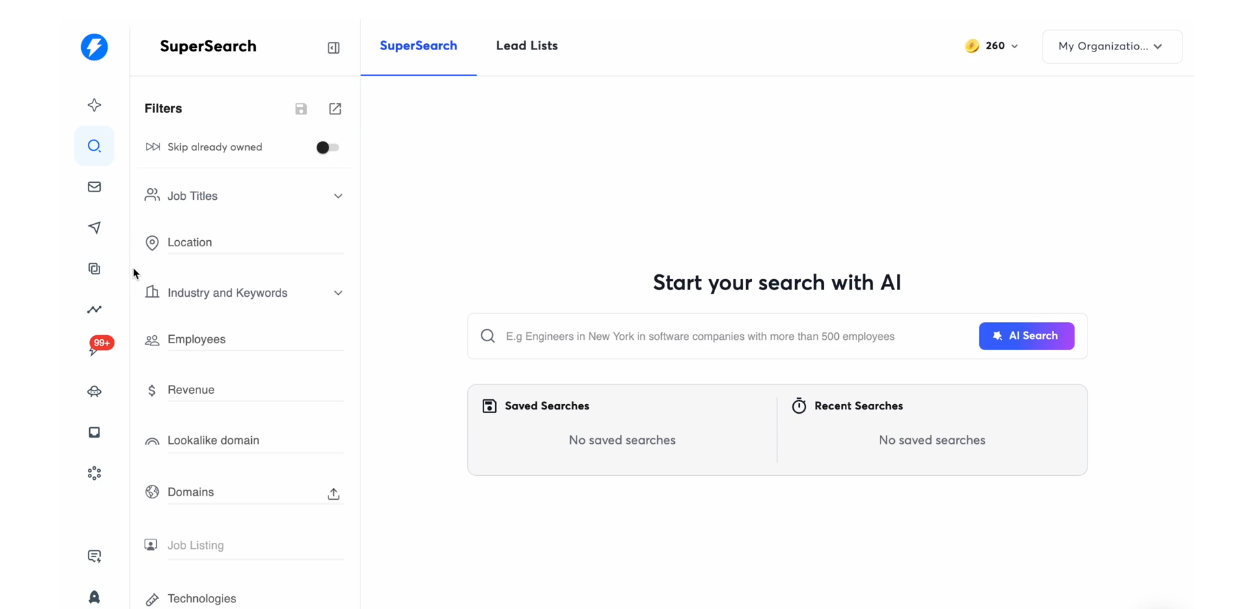Screen dimensions: 1247x609
Task: Open the square inbox tray icon in sidebar
Action: [x=94, y=432]
